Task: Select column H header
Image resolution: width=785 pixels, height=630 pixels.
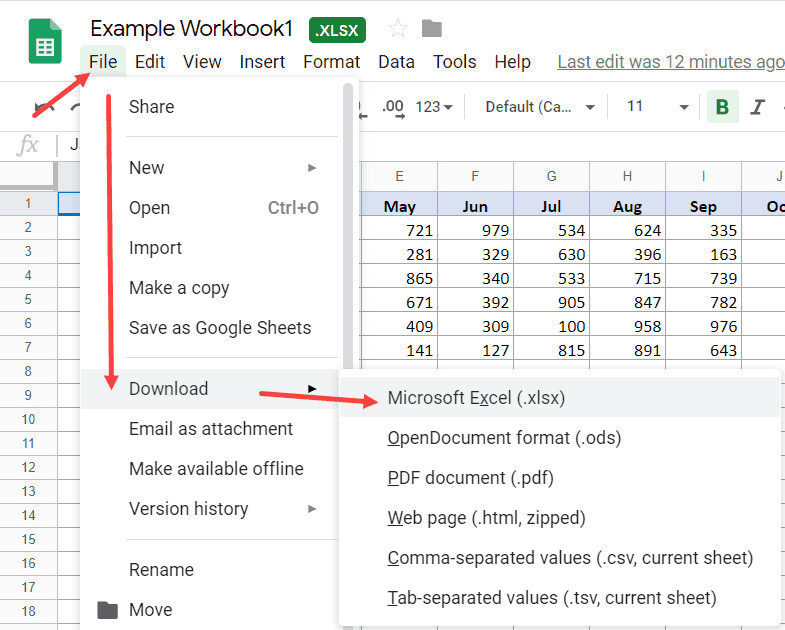Action: (627, 176)
